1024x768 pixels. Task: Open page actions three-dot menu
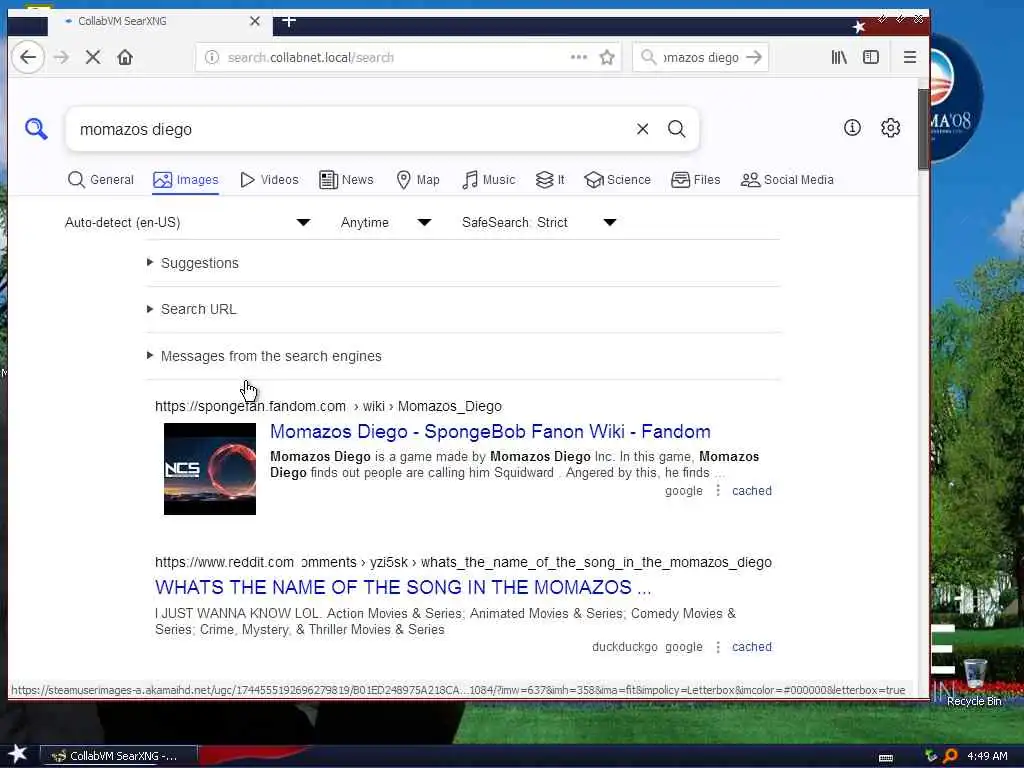tap(579, 57)
